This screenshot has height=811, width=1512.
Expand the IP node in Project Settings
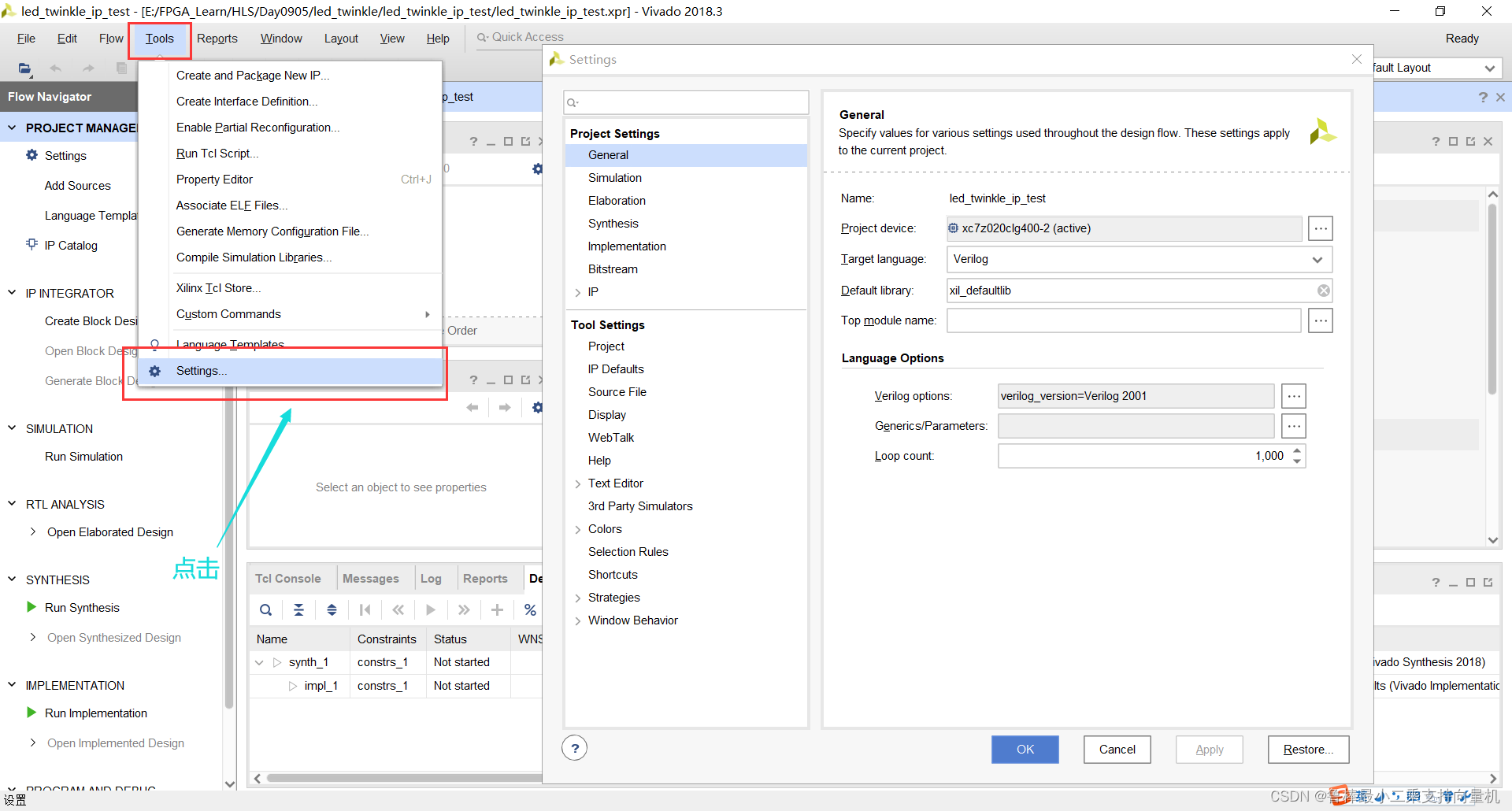pos(578,292)
